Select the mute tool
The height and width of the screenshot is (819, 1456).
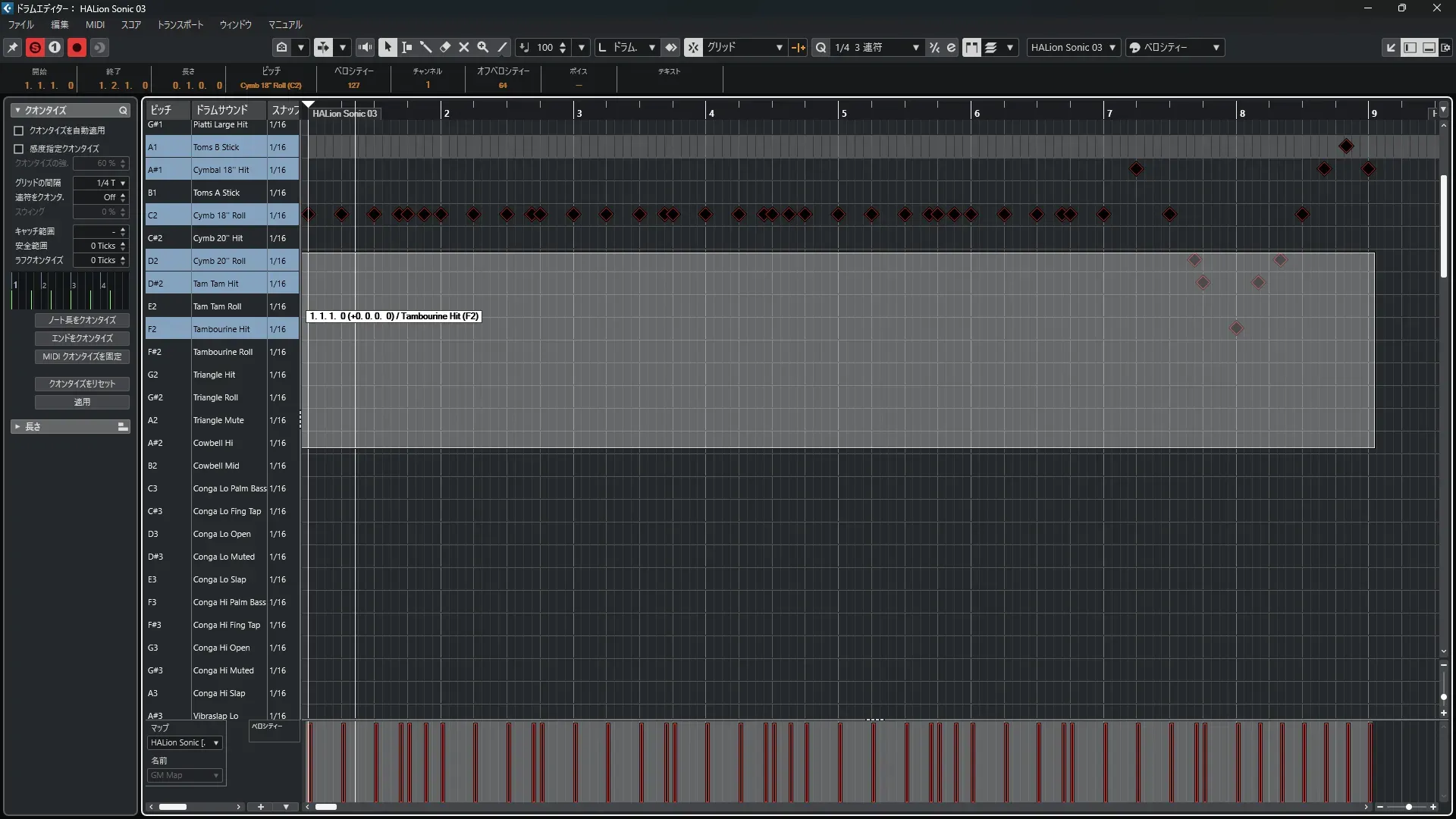[x=464, y=47]
